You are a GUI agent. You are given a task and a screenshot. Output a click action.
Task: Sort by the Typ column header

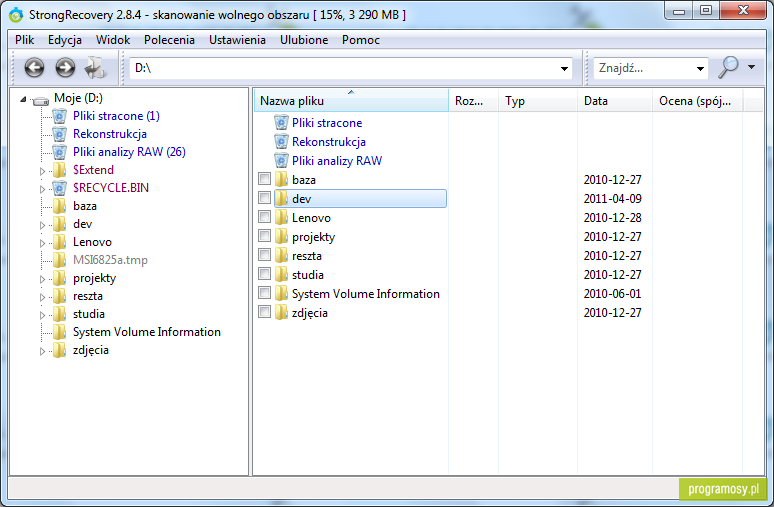tap(538, 101)
